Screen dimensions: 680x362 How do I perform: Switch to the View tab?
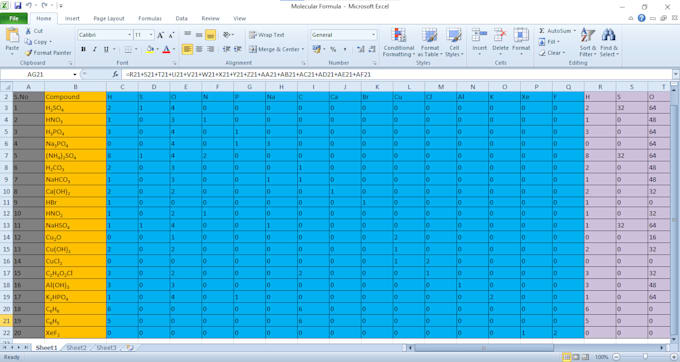click(x=239, y=18)
